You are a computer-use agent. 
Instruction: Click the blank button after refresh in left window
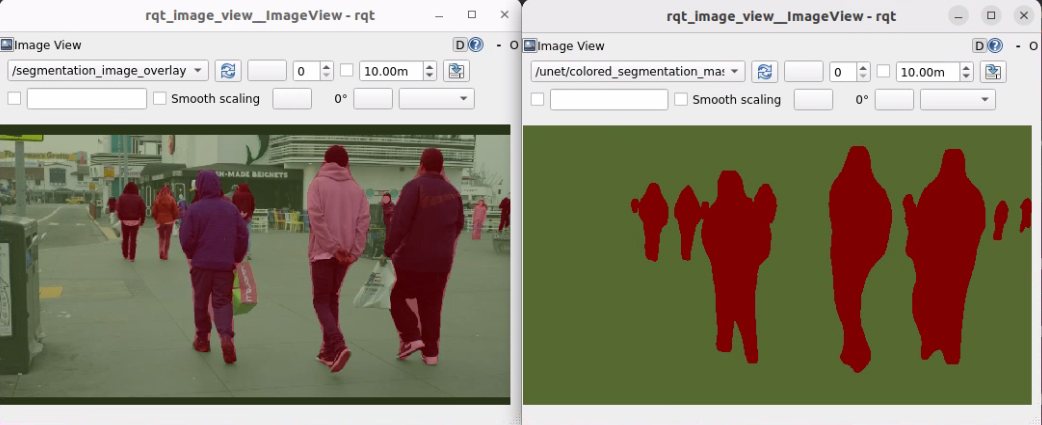tap(266, 71)
